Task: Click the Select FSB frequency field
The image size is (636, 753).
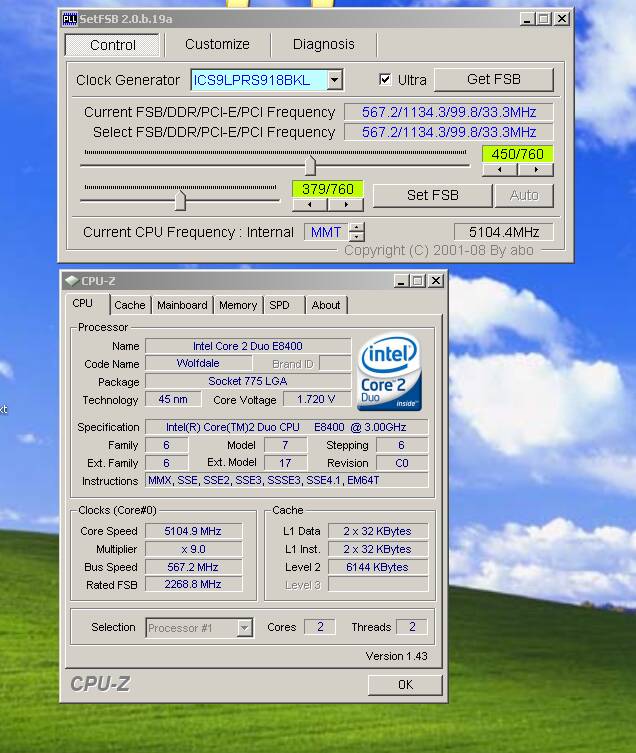Action: point(449,132)
